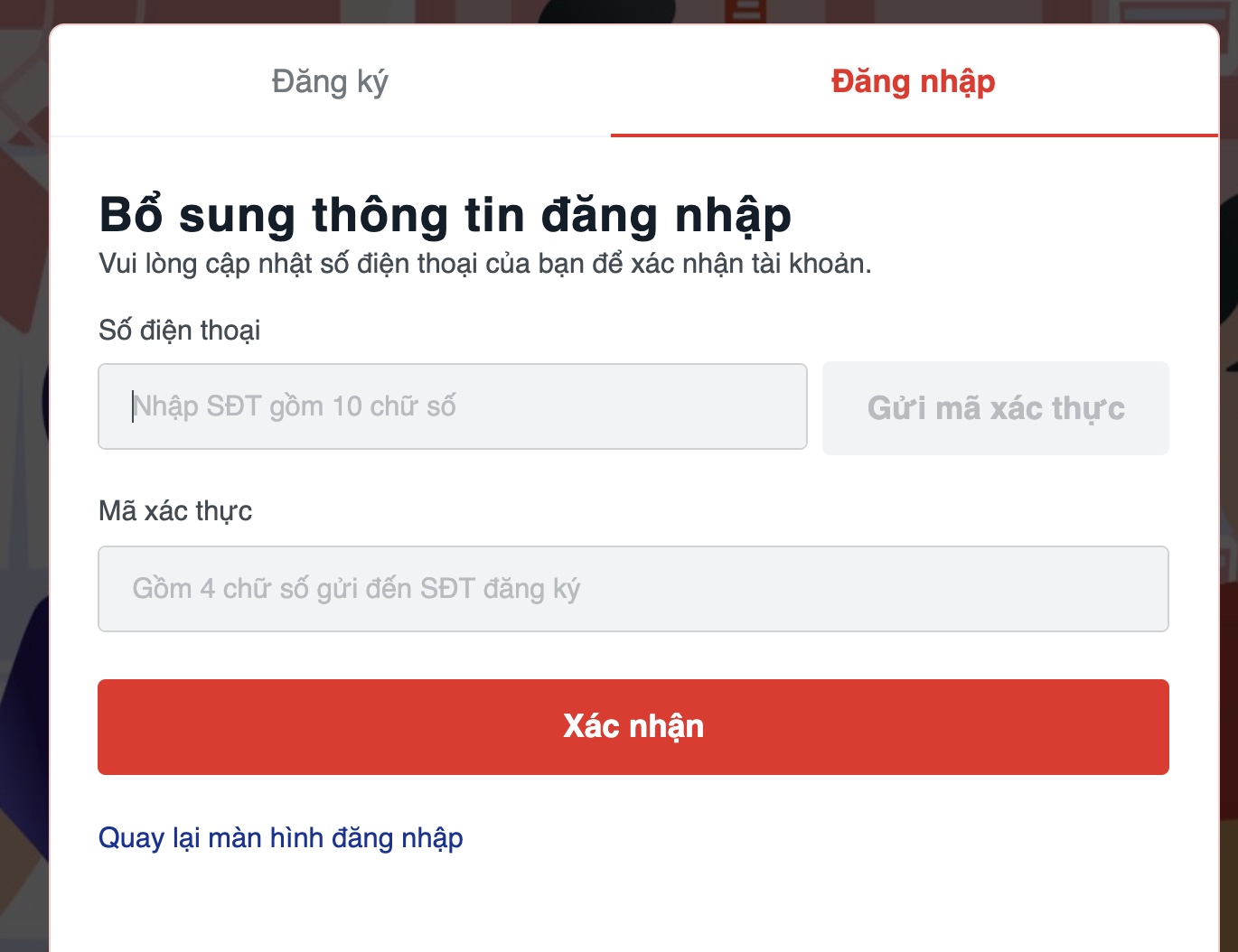Follow the Quay lại màn hình đăng nhập link
1238x952 pixels.
[280, 838]
